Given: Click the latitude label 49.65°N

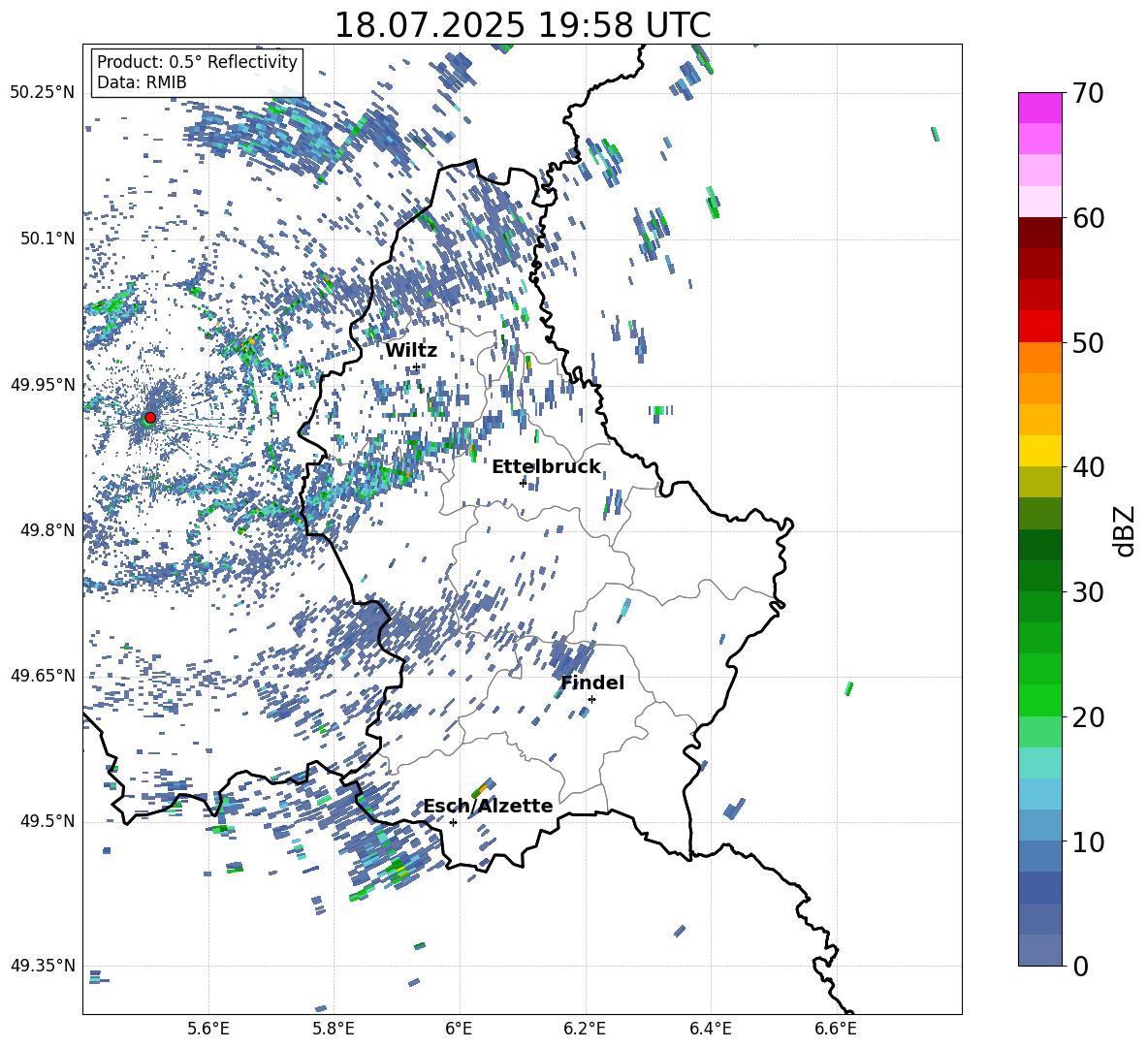Looking at the screenshot, I should tap(43, 675).
